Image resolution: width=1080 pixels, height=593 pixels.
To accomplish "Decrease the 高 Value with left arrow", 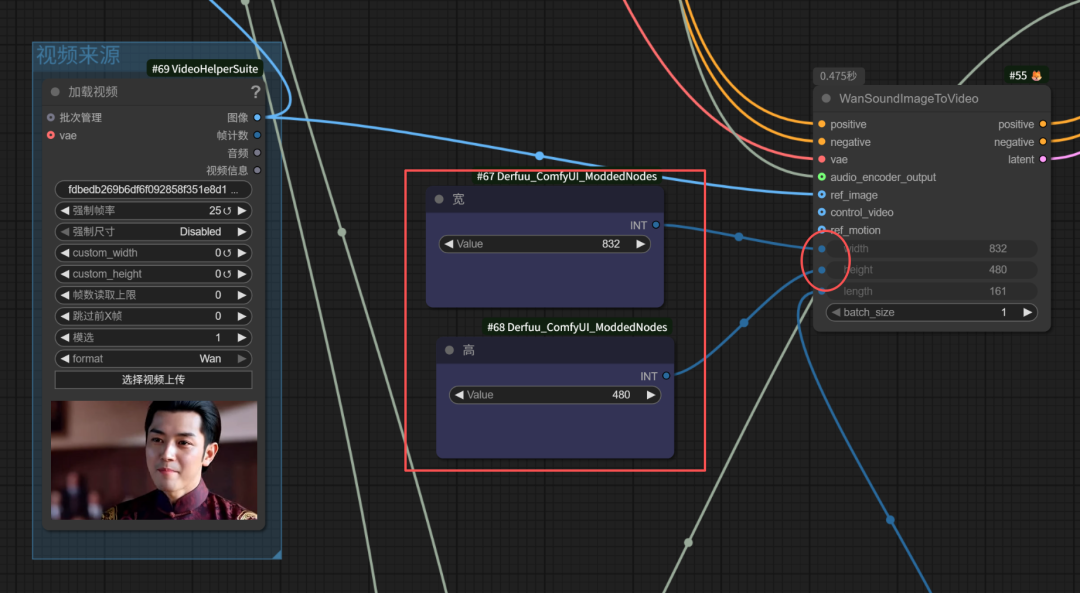I will [459, 395].
